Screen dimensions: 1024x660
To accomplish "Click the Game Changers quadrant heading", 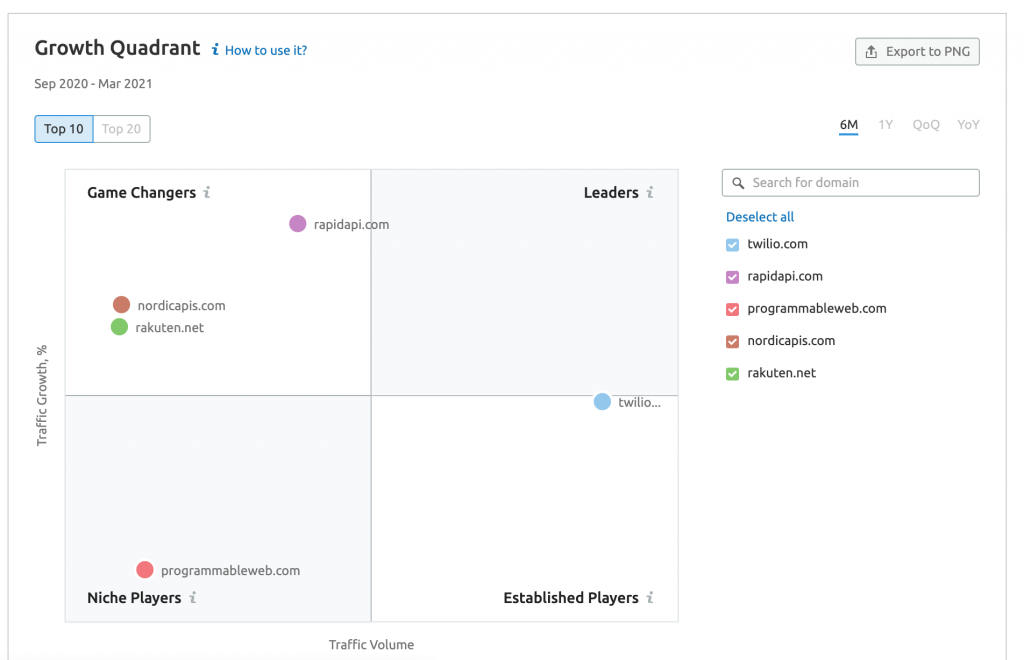I will [142, 193].
